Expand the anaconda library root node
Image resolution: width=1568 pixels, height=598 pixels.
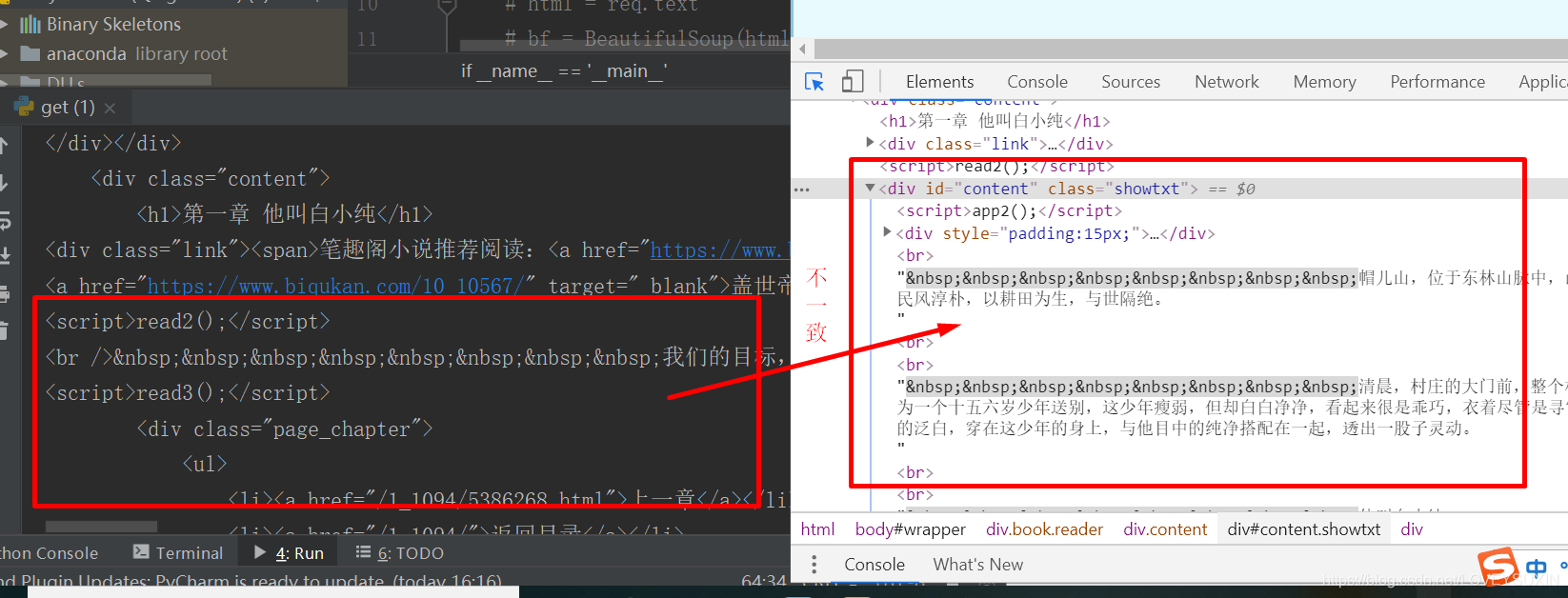point(5,53)
